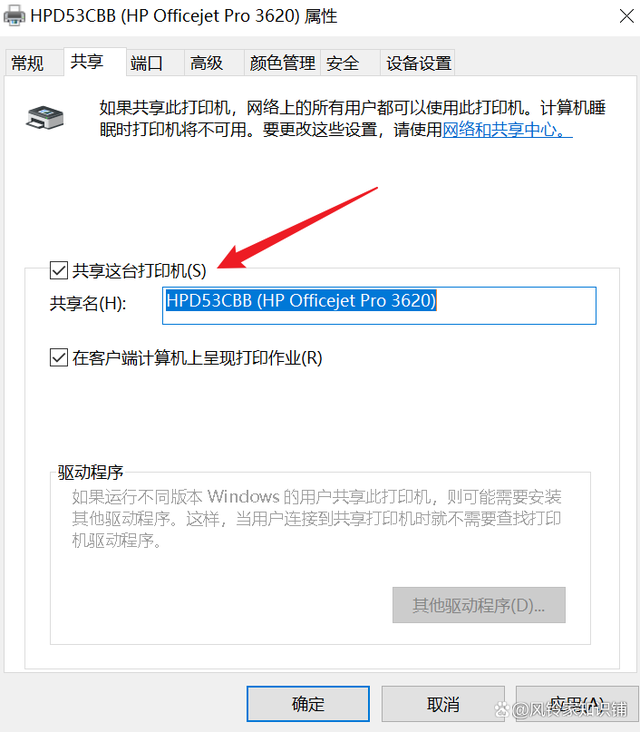The width and height of the screenshot is (640, 732).
Task: Switch to the 安全 tab
Action: click(x=343, y=63)
